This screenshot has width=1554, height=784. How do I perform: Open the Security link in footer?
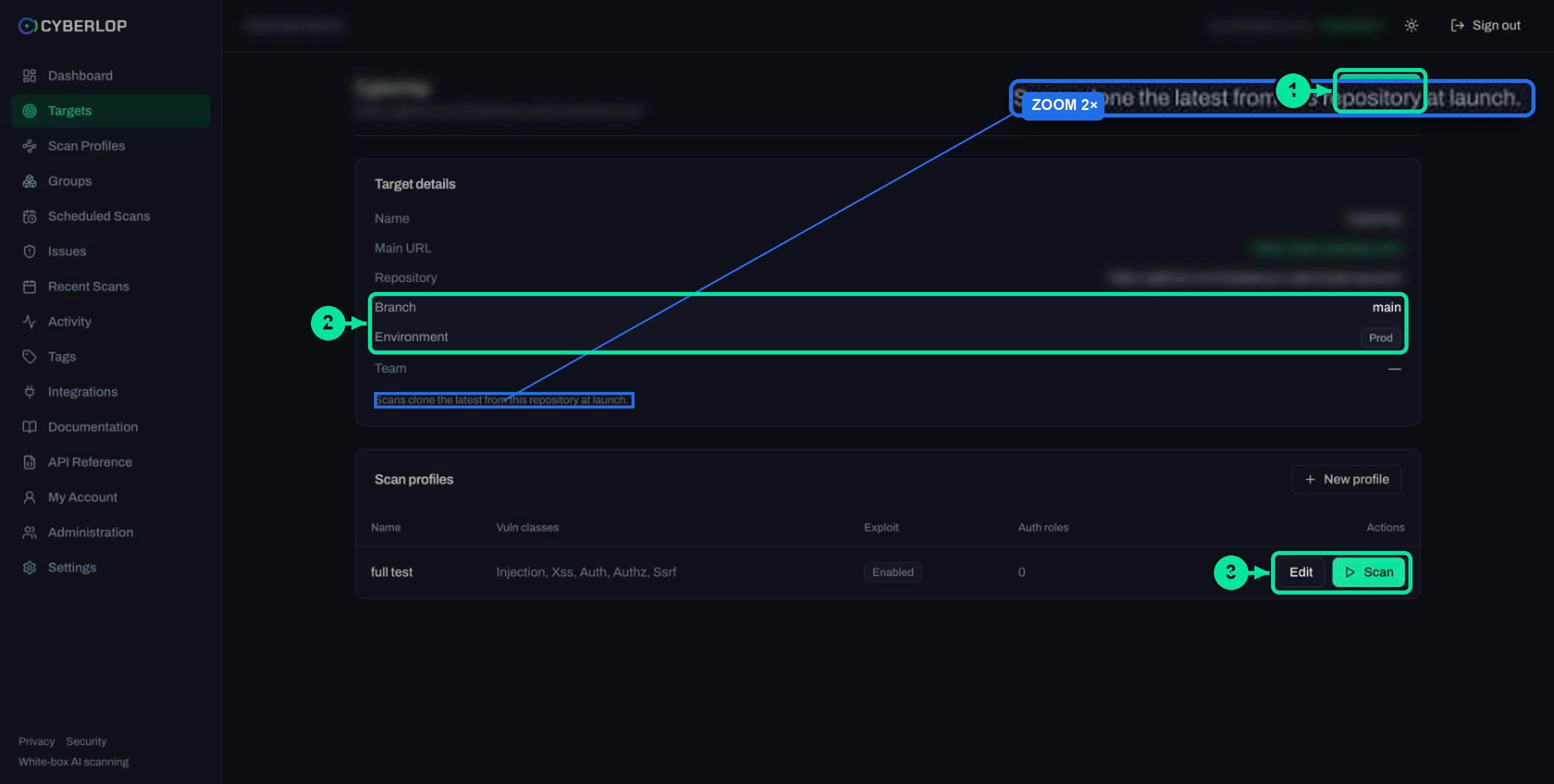[86, 741]
